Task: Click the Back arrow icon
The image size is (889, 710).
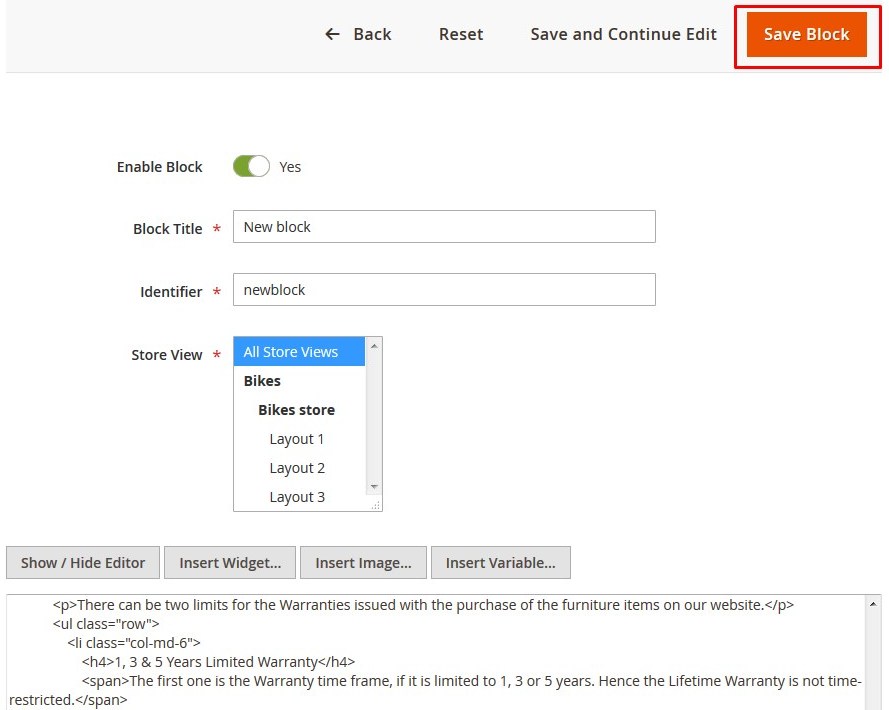Action: pyautogui.click(x=332, y=35)
